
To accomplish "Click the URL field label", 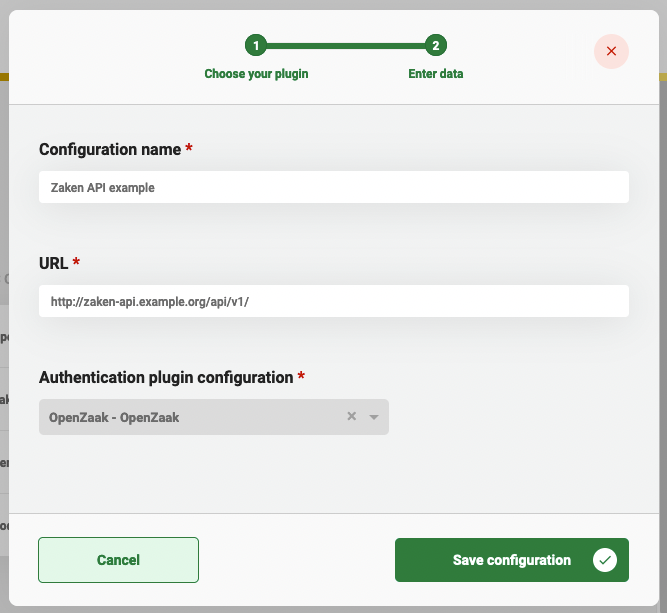I will [x=53, y=264].
